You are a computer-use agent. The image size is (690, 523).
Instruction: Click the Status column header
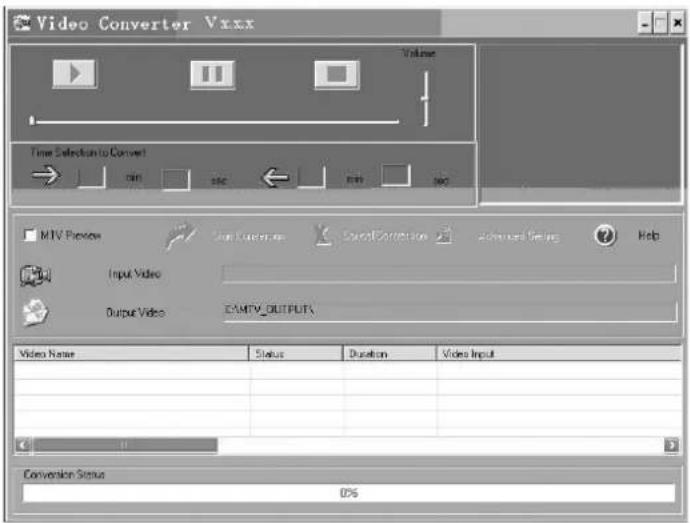pyautogui.click(x=296, y=354)
